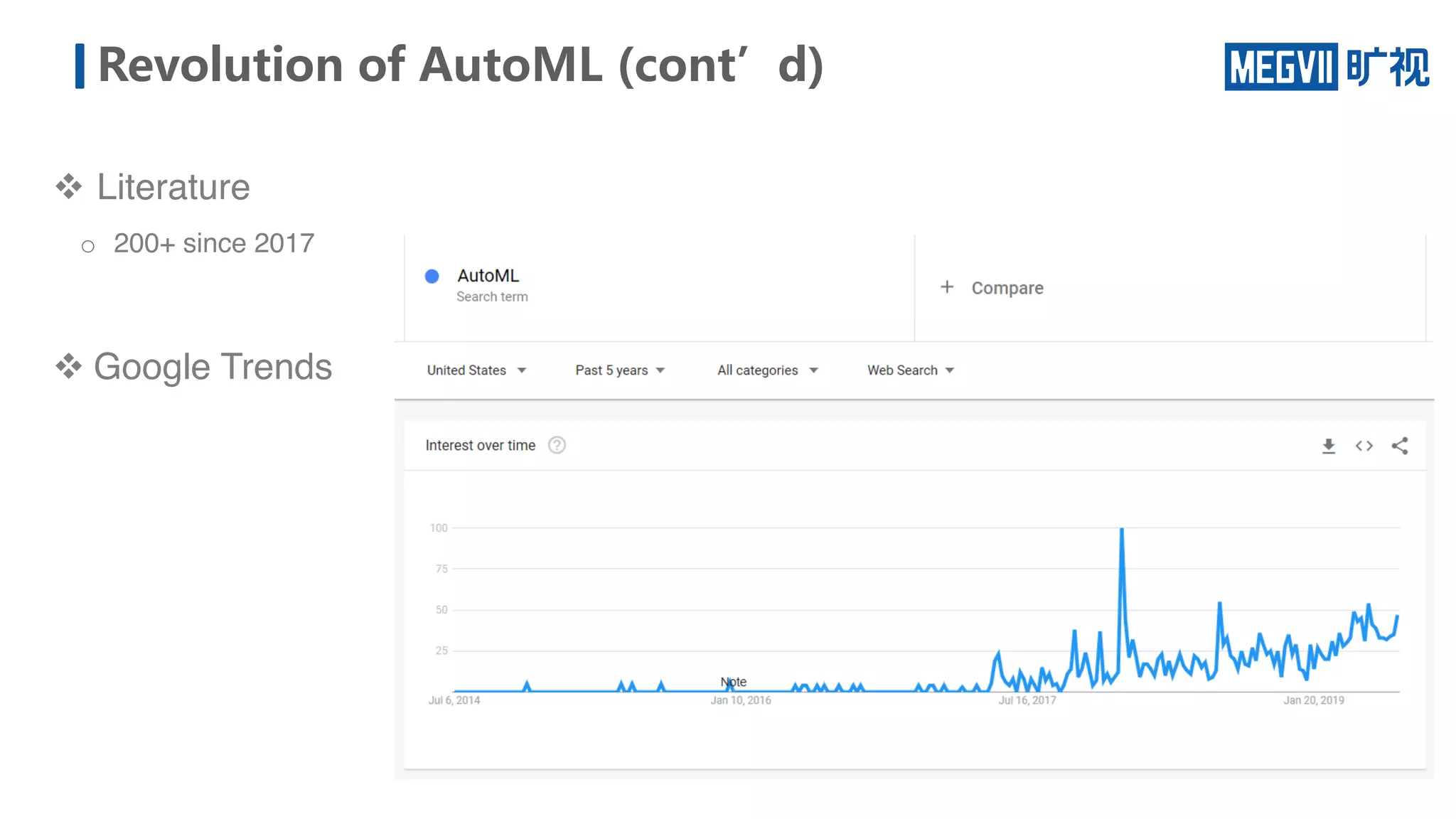Click the plus icon beside Compare

[x=947, y=287]
